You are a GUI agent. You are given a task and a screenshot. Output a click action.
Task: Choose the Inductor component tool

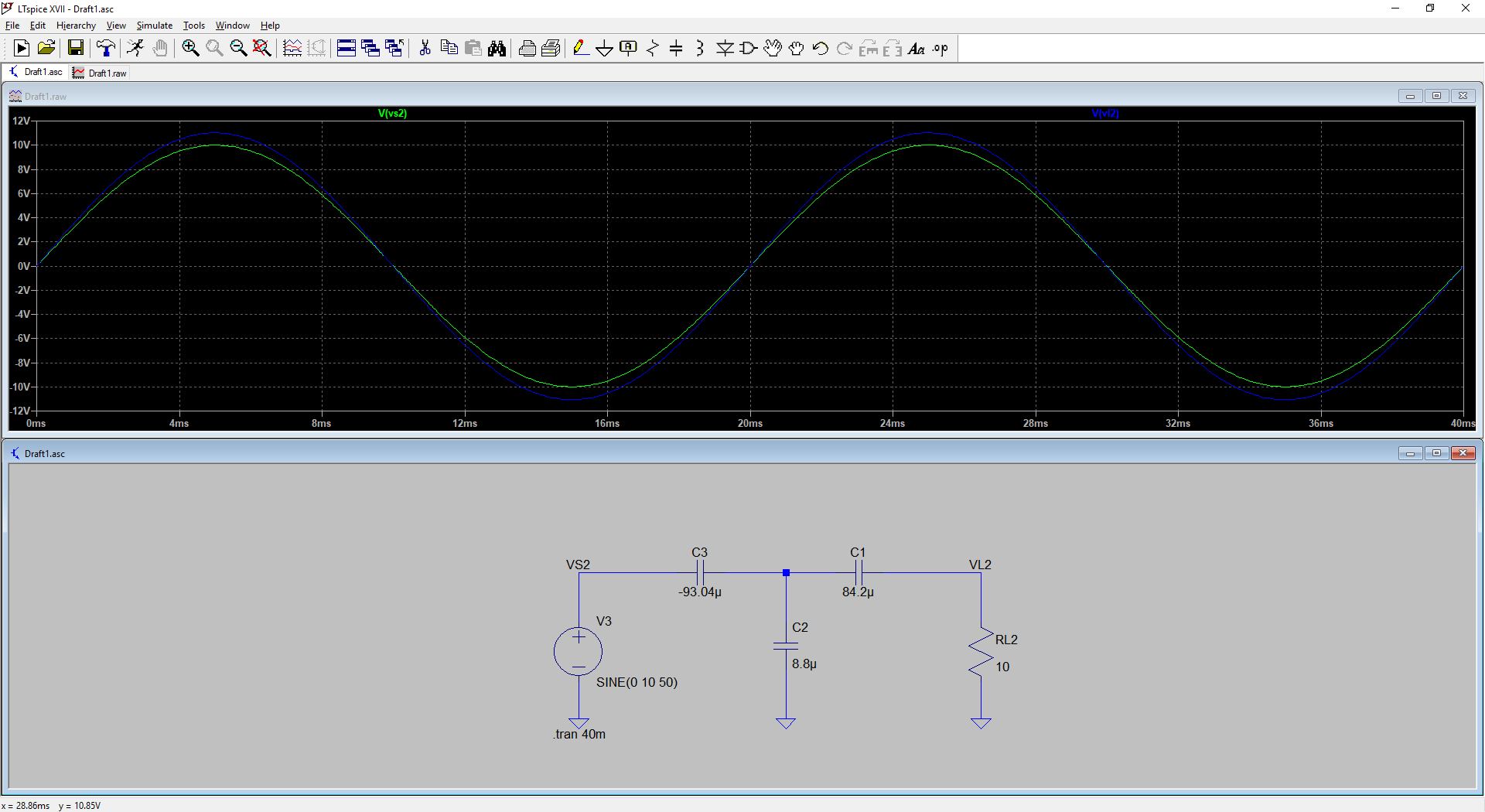[700, 48]
